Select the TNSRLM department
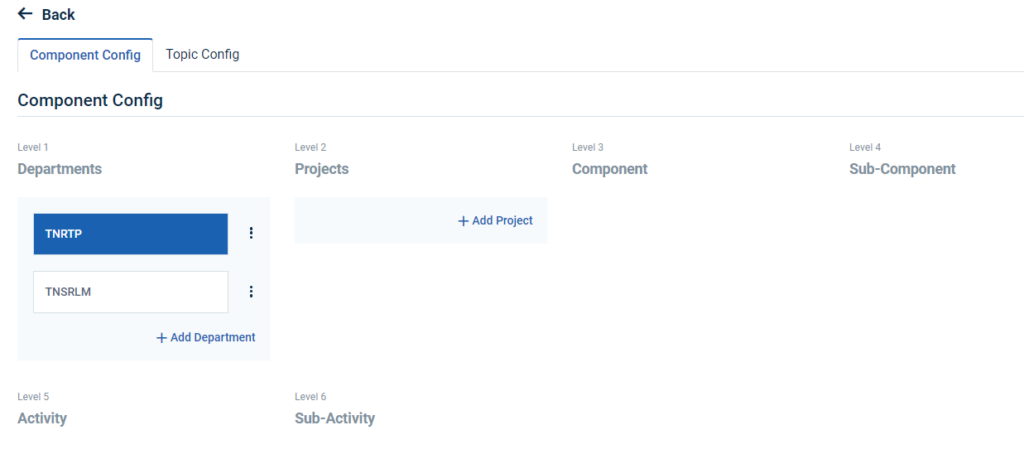 [130, 292]
